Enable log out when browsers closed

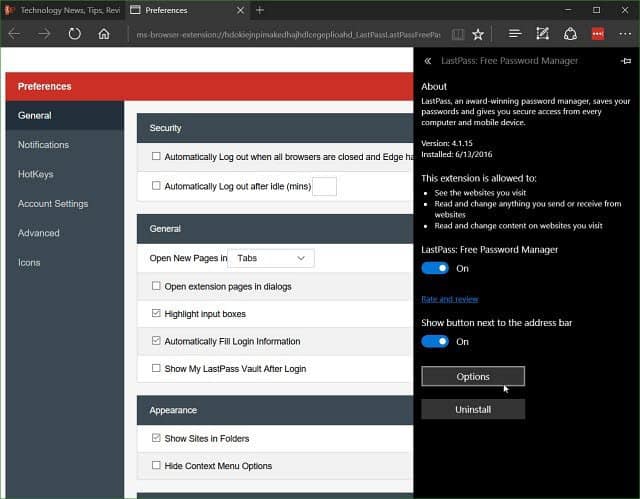tap(156, 156)
